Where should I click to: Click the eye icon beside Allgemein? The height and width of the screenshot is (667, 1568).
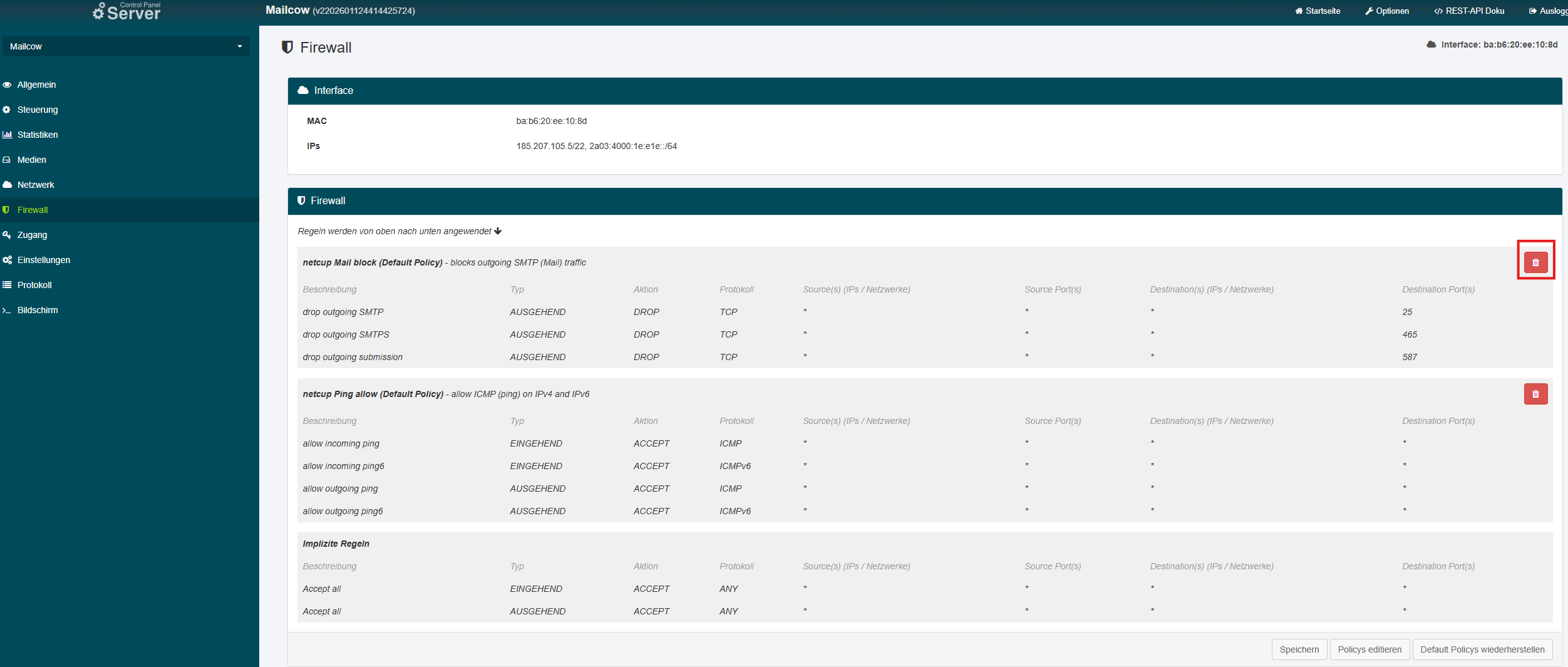(x=7, y=85)
